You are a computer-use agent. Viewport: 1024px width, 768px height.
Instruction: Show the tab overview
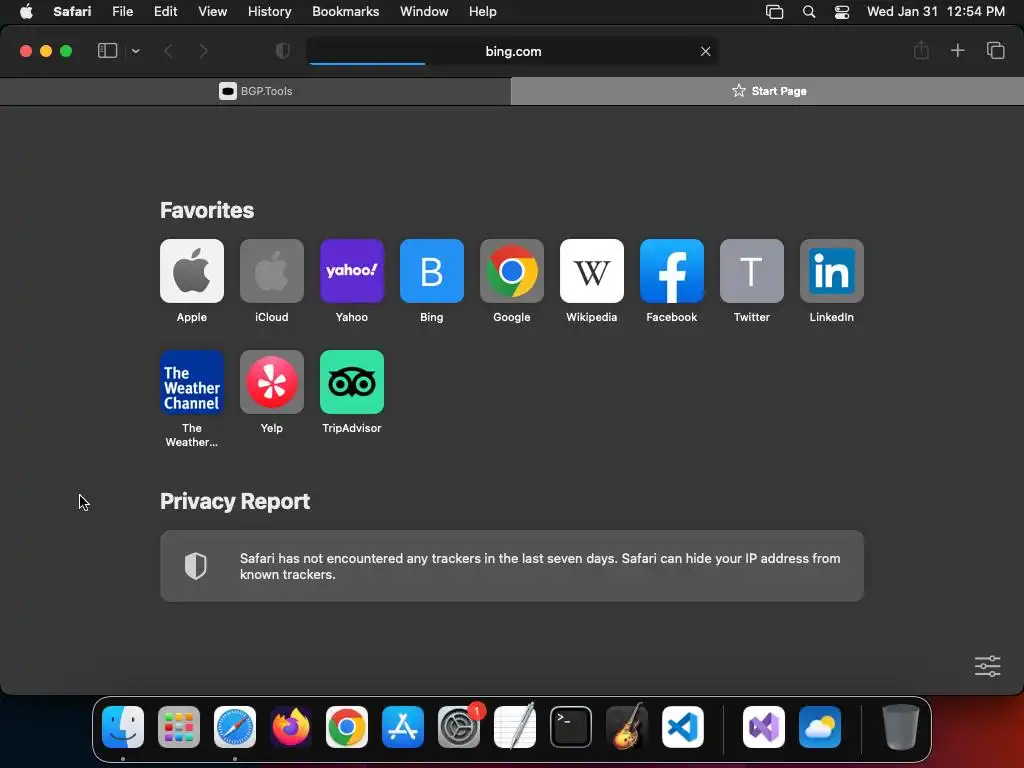click(995, 50)
